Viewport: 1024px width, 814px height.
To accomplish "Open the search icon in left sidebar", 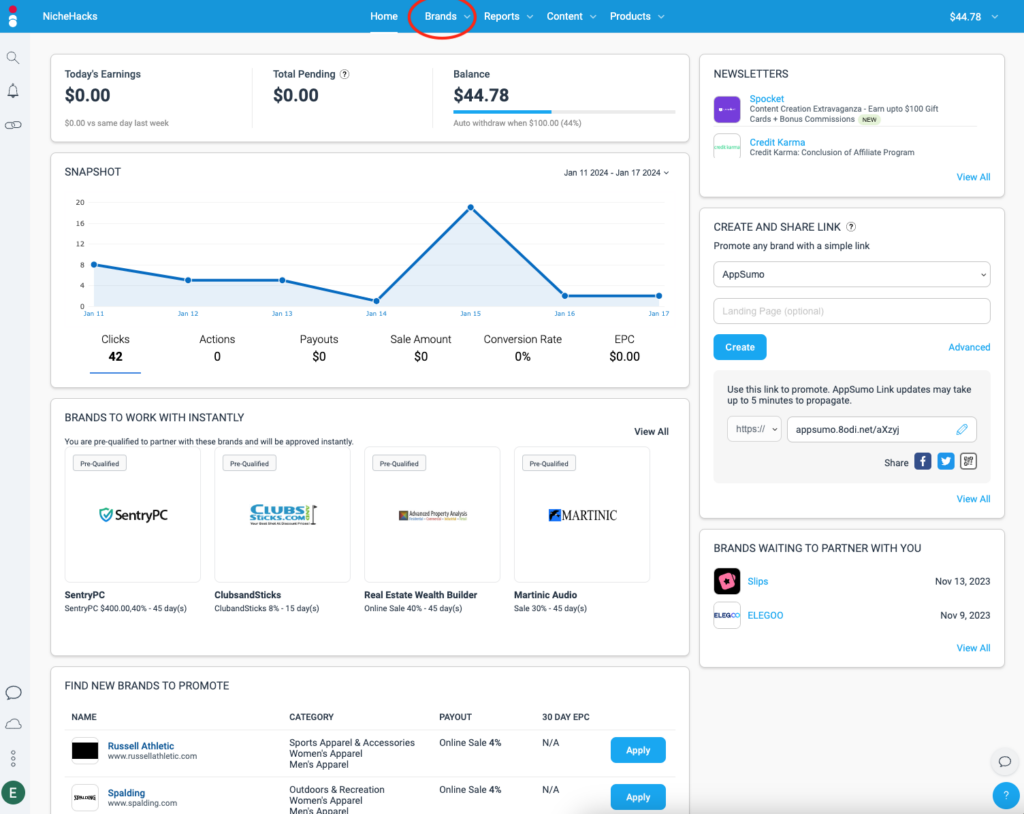I will click(12, 57).
